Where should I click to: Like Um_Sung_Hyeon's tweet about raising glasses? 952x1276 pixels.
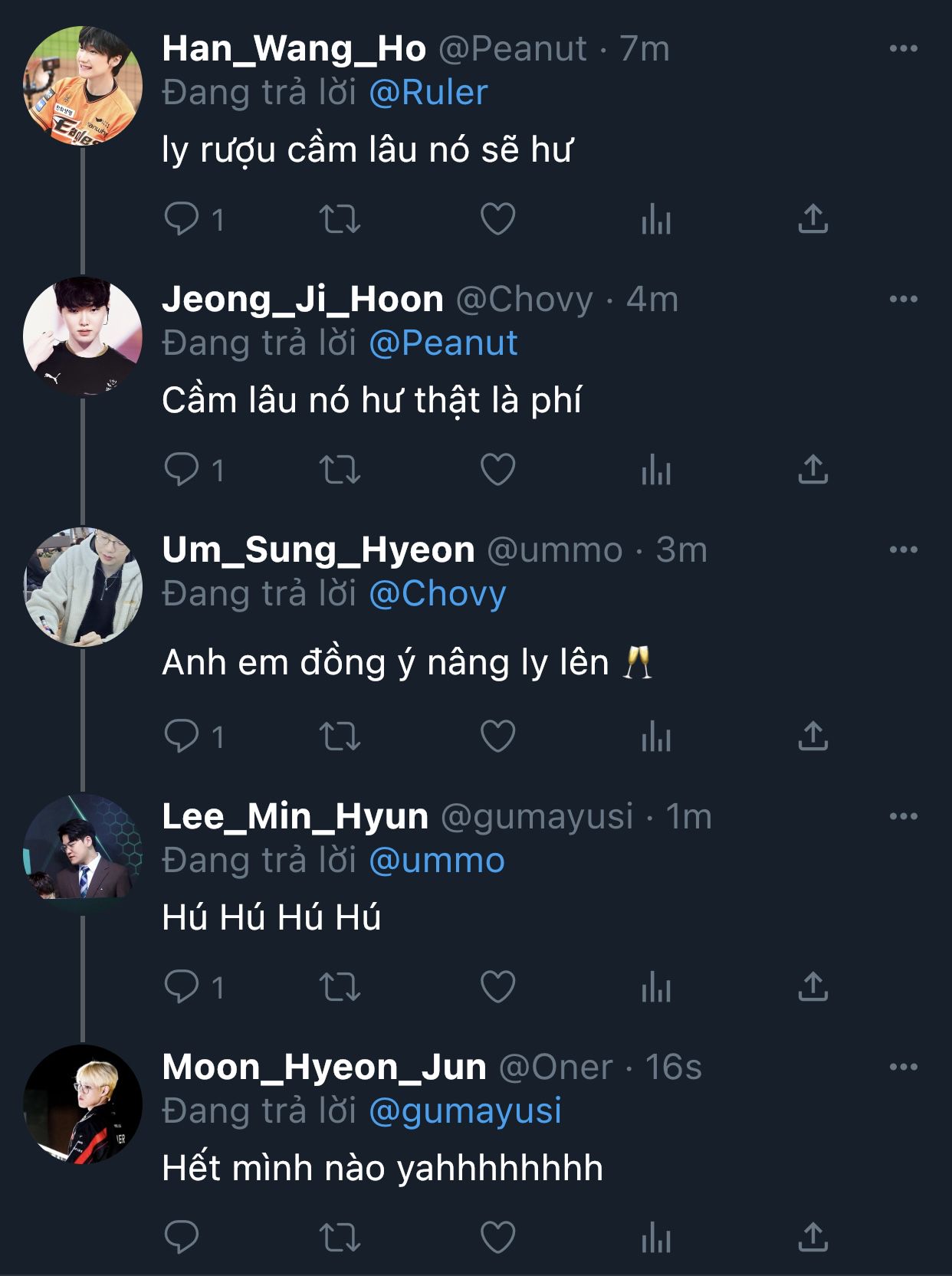497,736
